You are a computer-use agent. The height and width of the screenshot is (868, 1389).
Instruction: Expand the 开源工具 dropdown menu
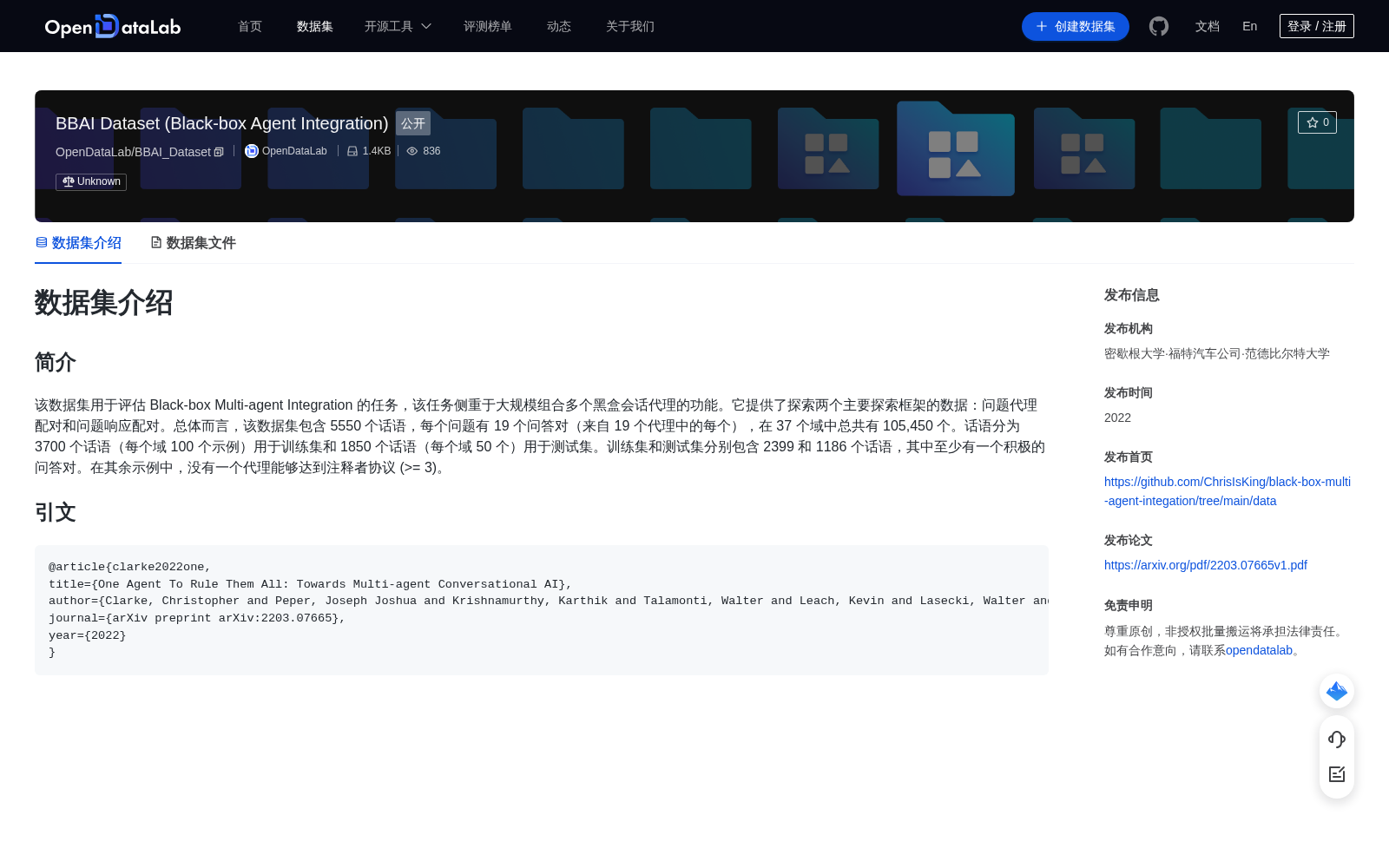click(x=398, y=26)
